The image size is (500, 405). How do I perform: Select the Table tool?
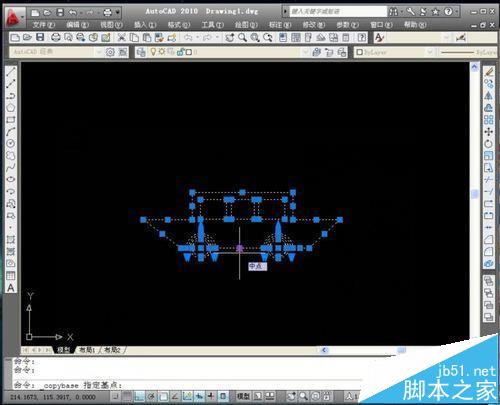pyautogui.click(x=11, y=276)
